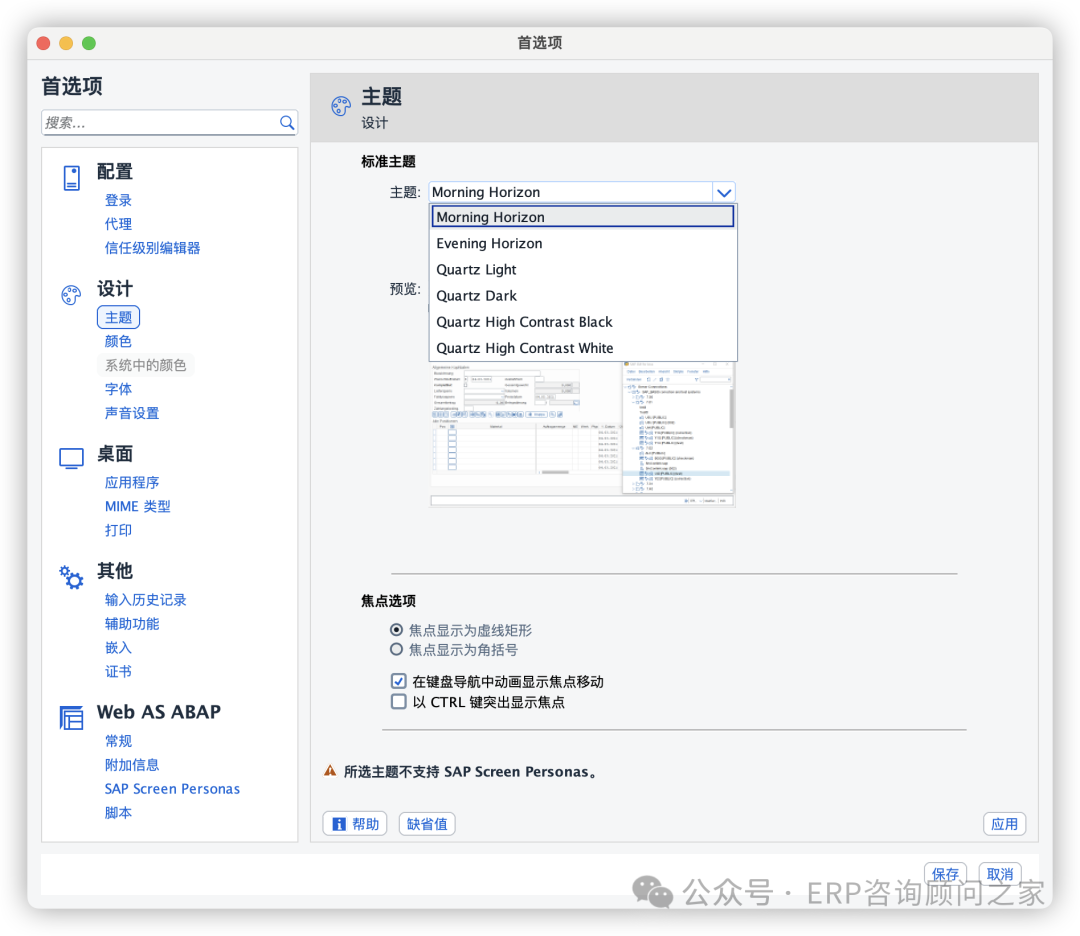Select 焦点显示为虚线矩形 radio button

tap(396, 630)
